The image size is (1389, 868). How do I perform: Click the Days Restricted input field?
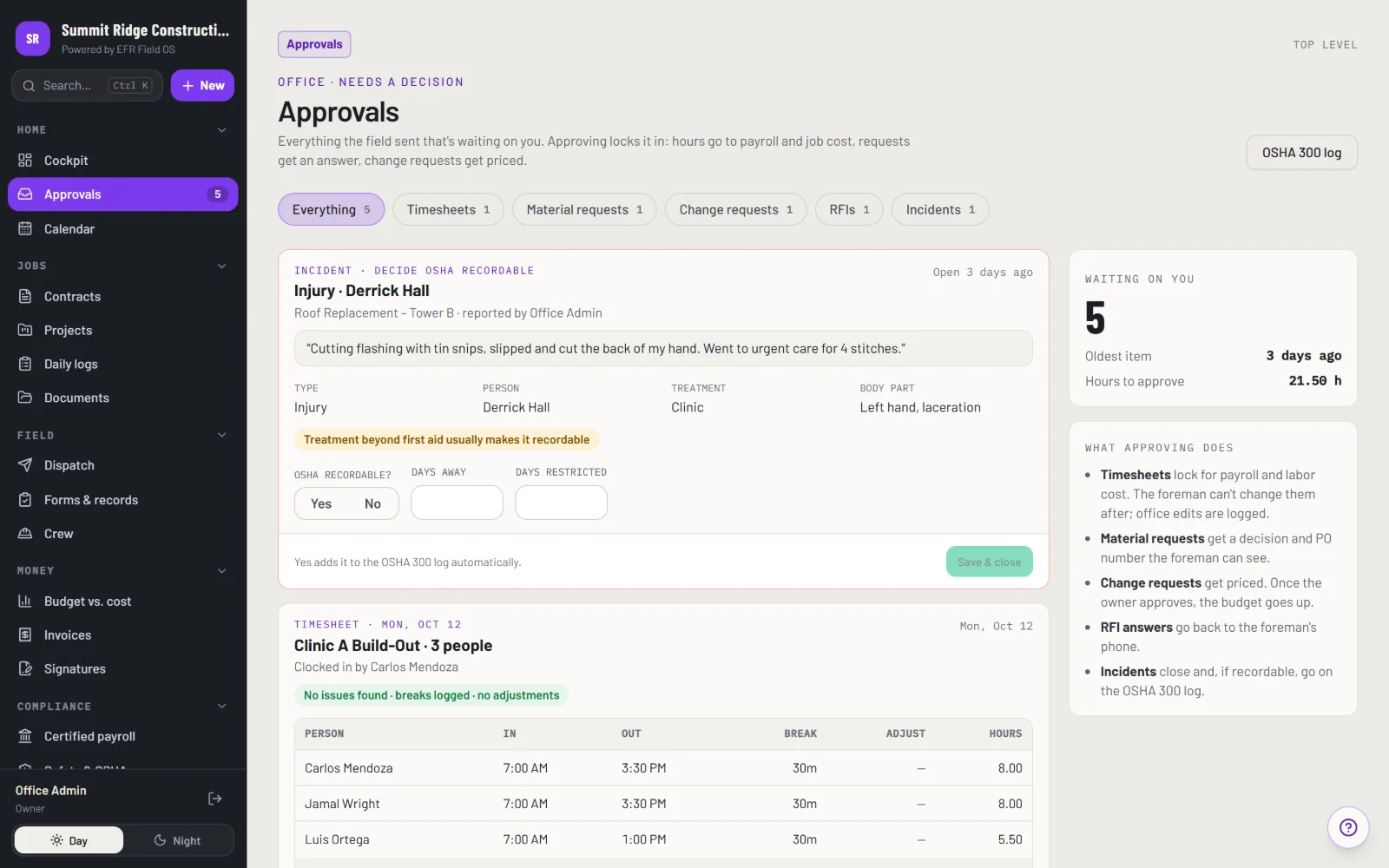(x=561, y=503)
